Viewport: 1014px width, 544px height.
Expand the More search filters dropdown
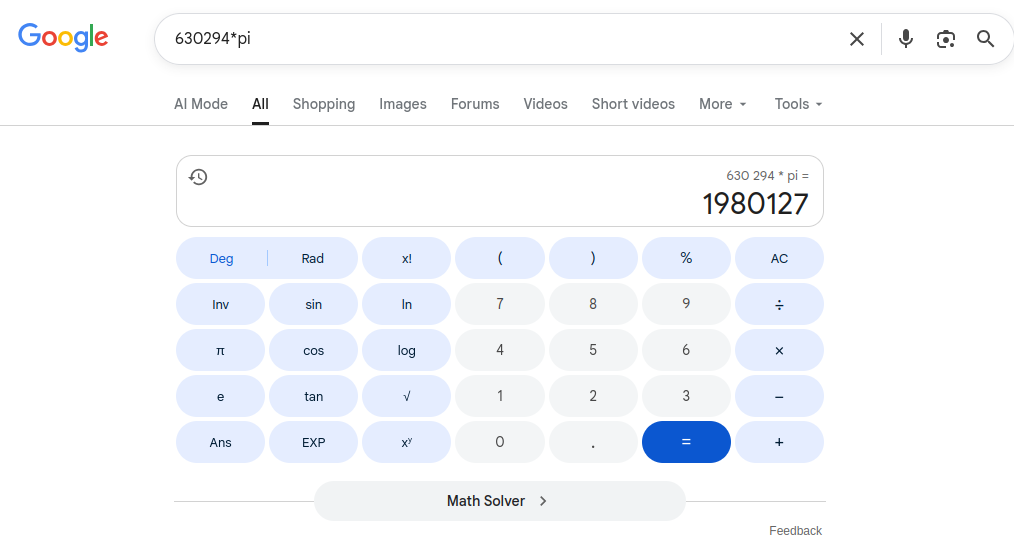[722, 104]
